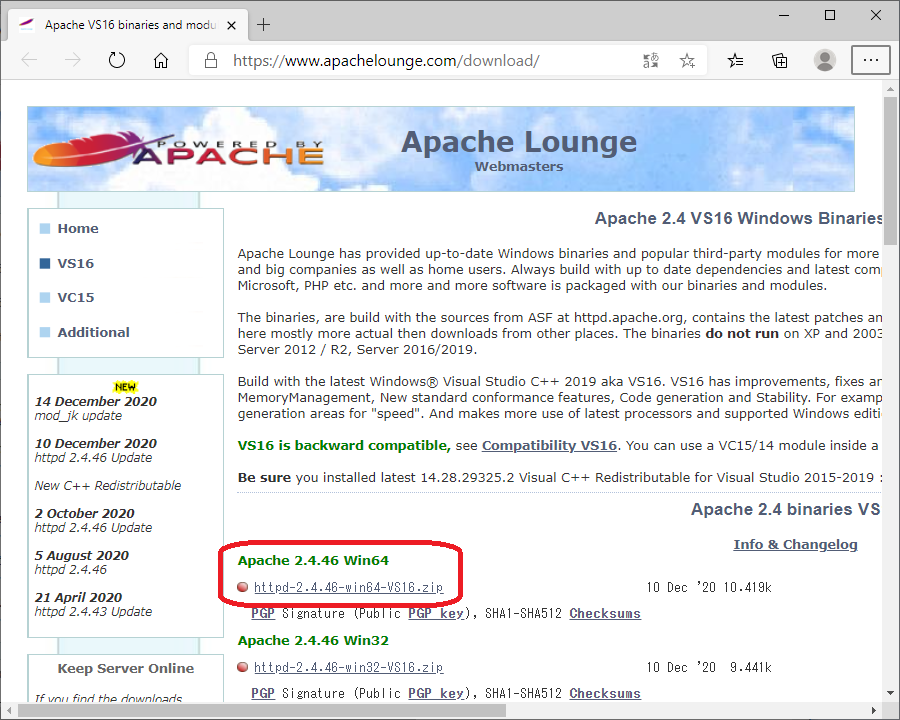Select VC15 in the sidebar menu
The height and width of the screenshot is (720, 900).
(75, 297)
